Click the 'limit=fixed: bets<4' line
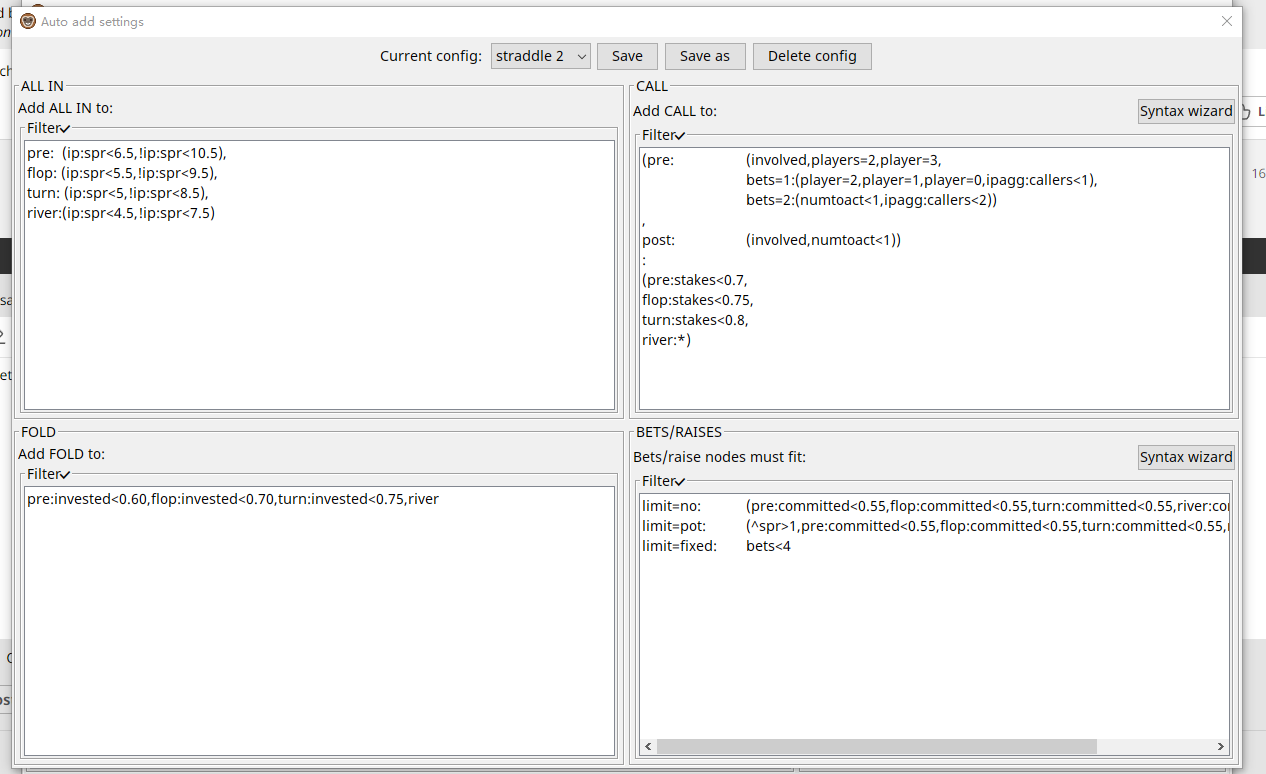This screenshot has height=774, width=1266. tap(716, 546)
